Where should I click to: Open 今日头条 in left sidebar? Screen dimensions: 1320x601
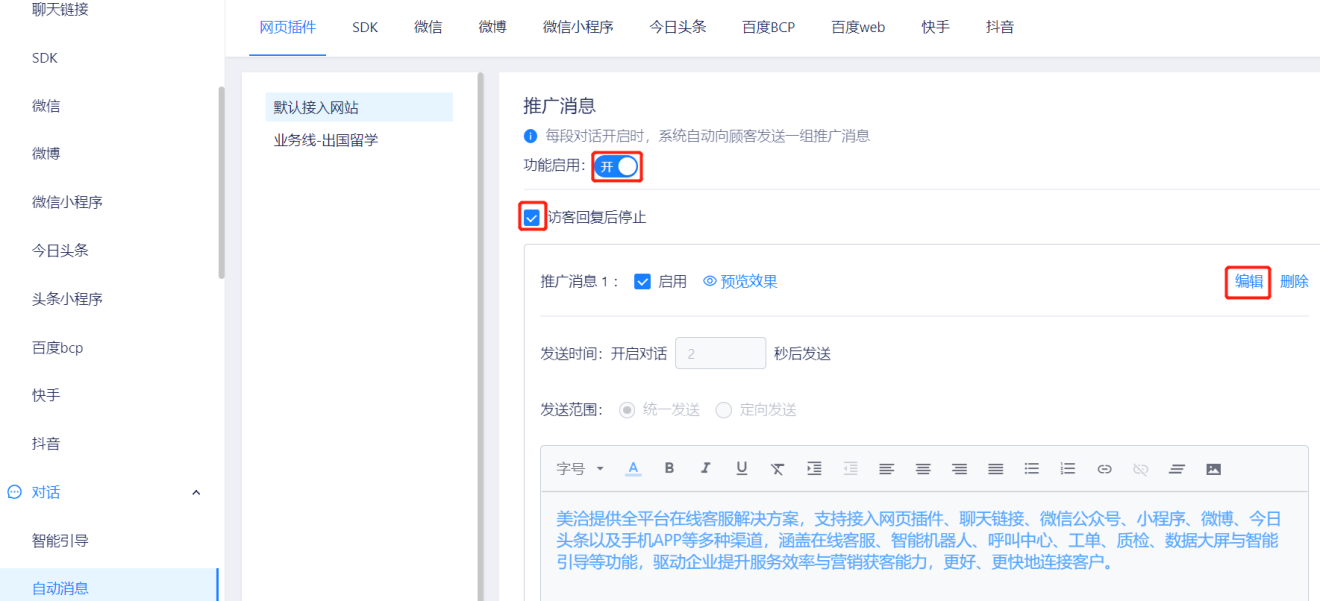tap(60, 250)
